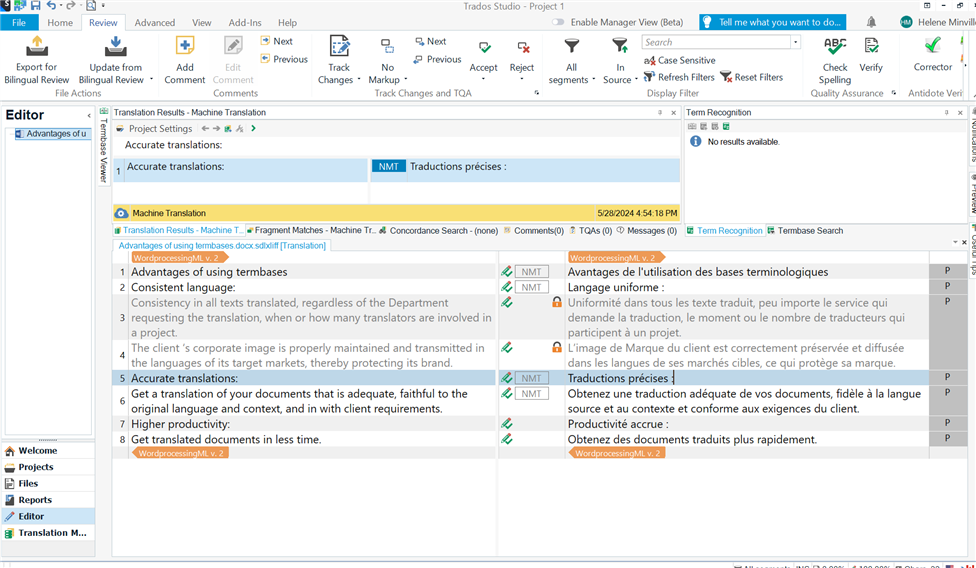Image resolution: width=976 pixels, height=568 pixels.
Task: Jump to Next tracked change
Action: tap(431, 41)
